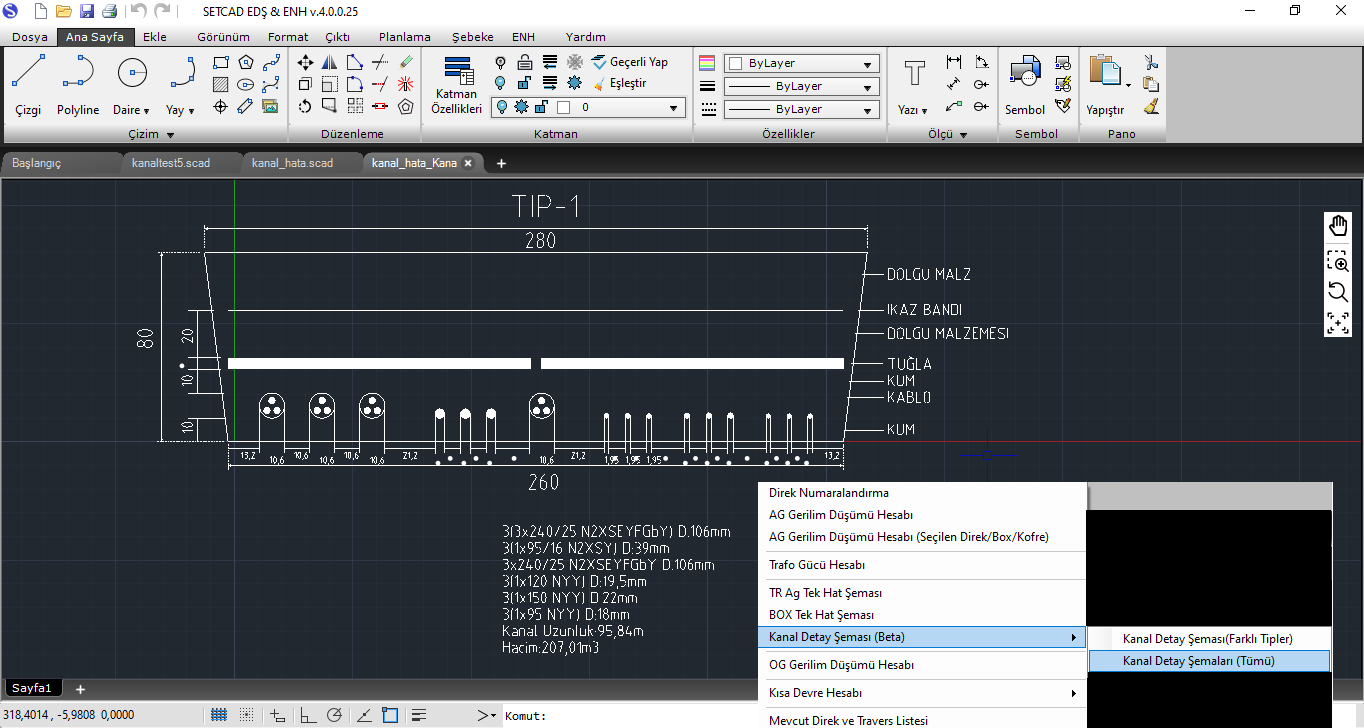Toggle polar tracking in status bar

pos(335,715)
